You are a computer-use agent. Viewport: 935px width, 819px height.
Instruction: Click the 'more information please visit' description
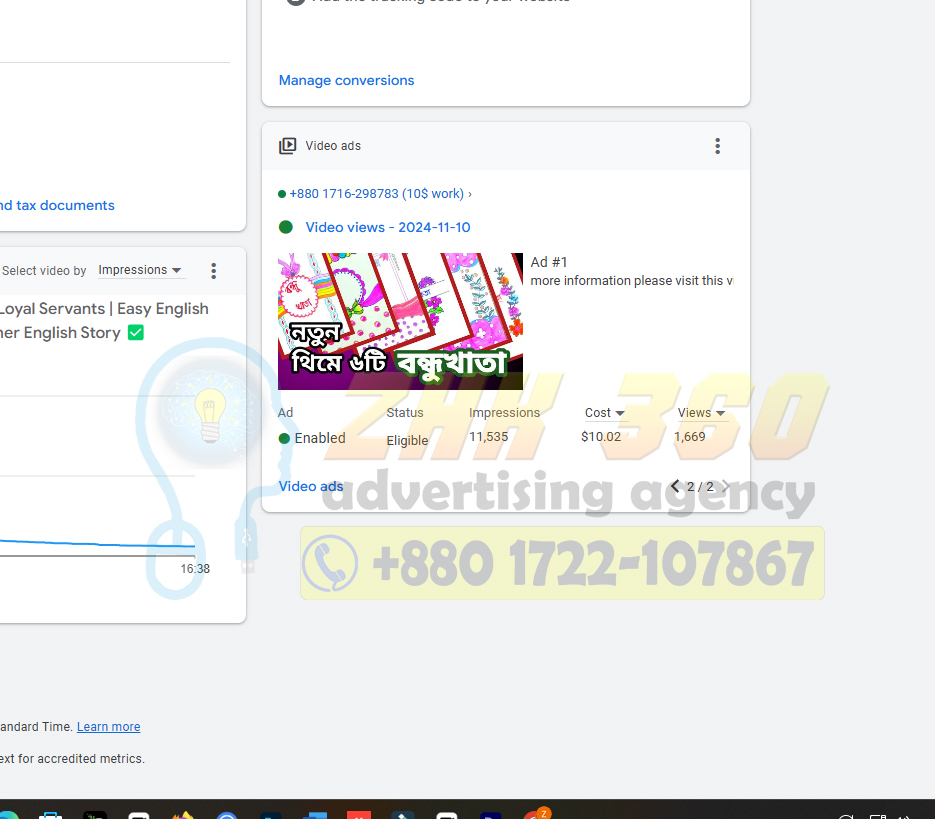tap(631, 280)
